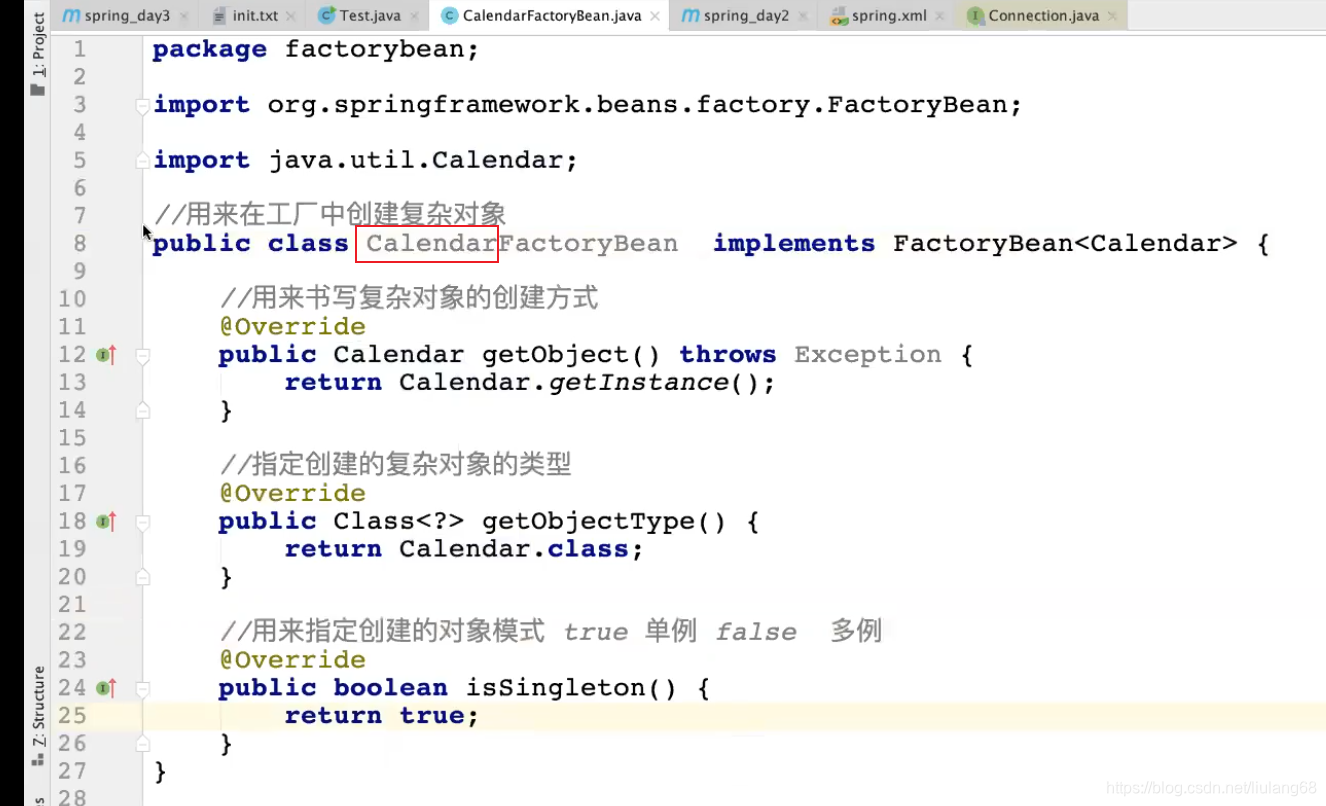Open the 1: Project tool window

point(38,54)
